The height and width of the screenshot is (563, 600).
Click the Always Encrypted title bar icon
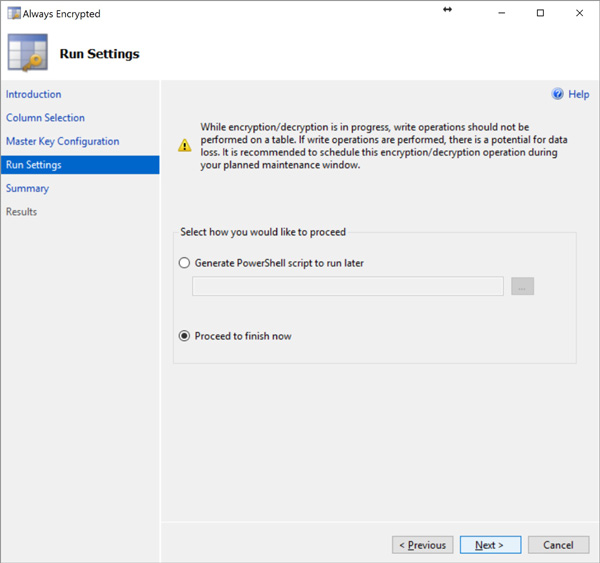click(x=14, y=14)
